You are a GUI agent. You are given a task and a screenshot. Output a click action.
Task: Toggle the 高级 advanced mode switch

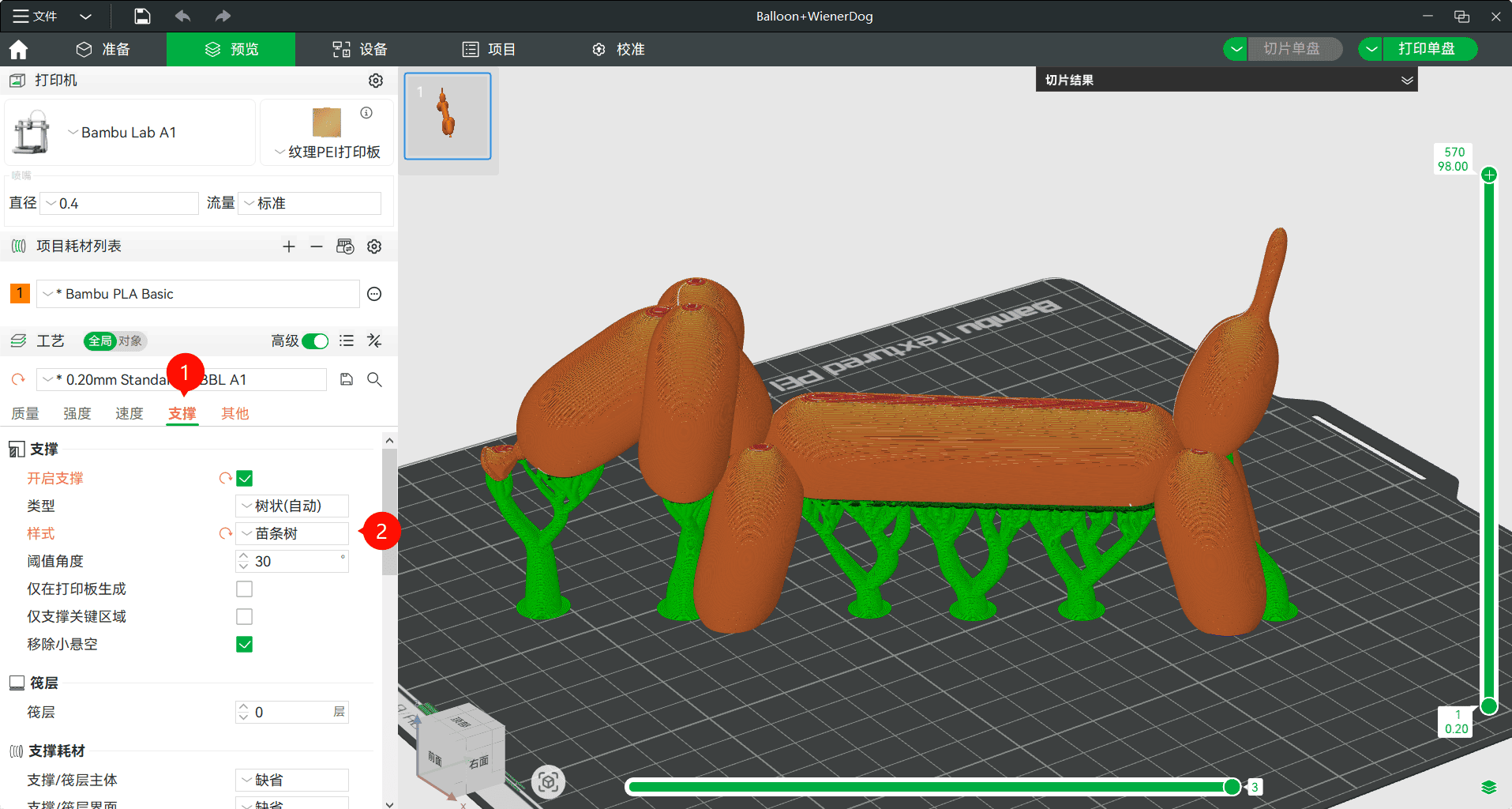point(315,341)
